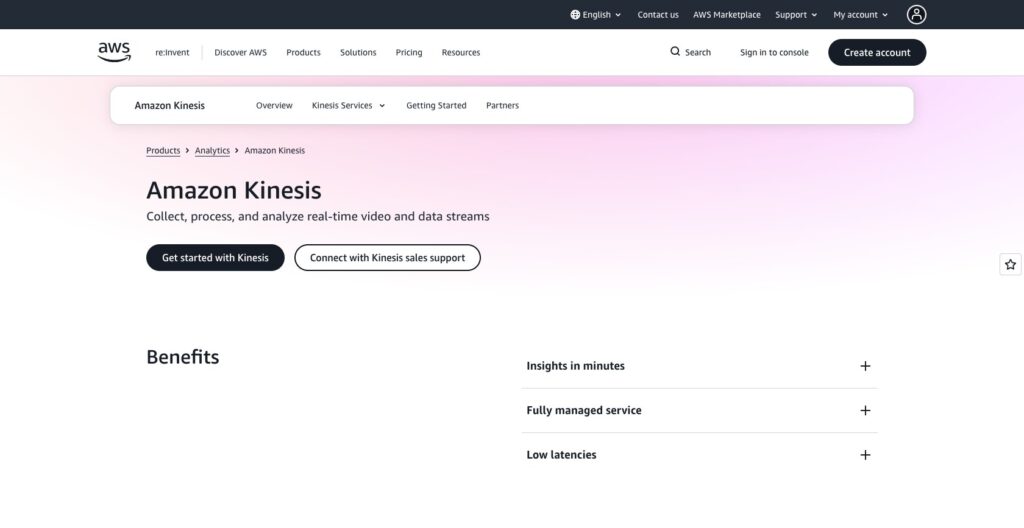The image size is (1024, 528).
Task: Click the Search label in header
Action: [697, 52]
